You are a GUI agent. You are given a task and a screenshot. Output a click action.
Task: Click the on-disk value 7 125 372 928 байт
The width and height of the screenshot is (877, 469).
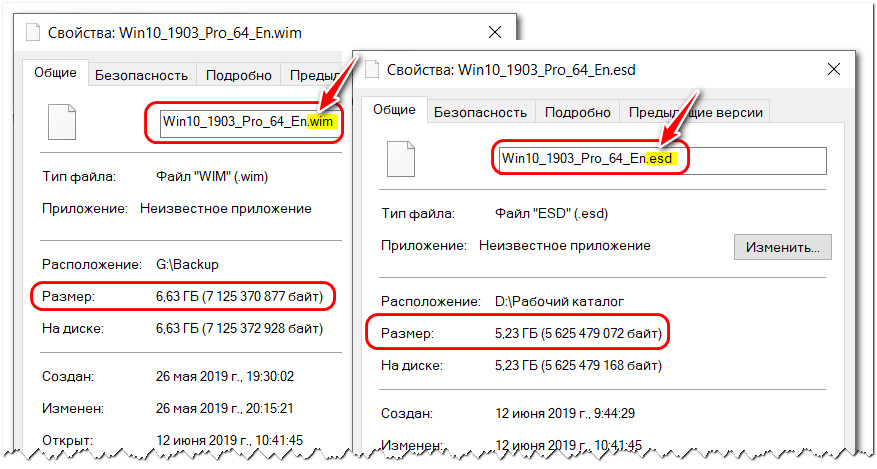pos(262,329)
